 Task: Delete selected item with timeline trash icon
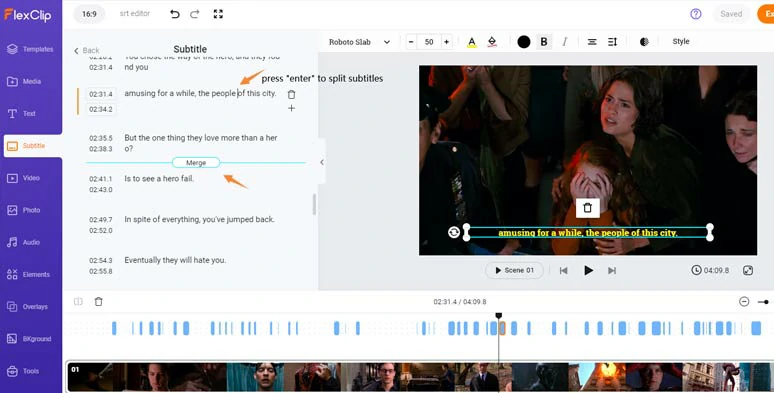(99, 302)
